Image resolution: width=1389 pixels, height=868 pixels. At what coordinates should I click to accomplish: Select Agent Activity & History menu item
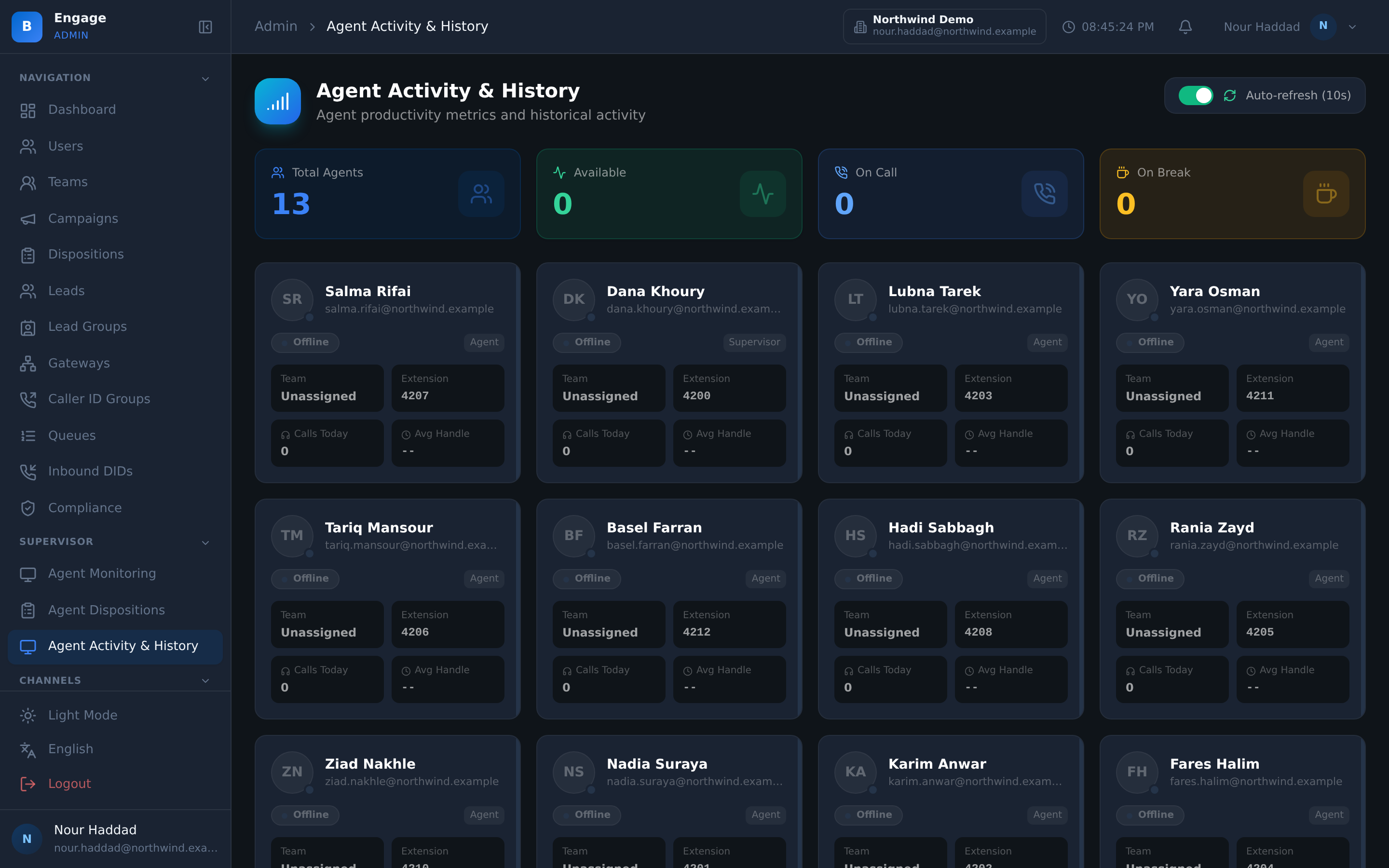tap(115, 646)
